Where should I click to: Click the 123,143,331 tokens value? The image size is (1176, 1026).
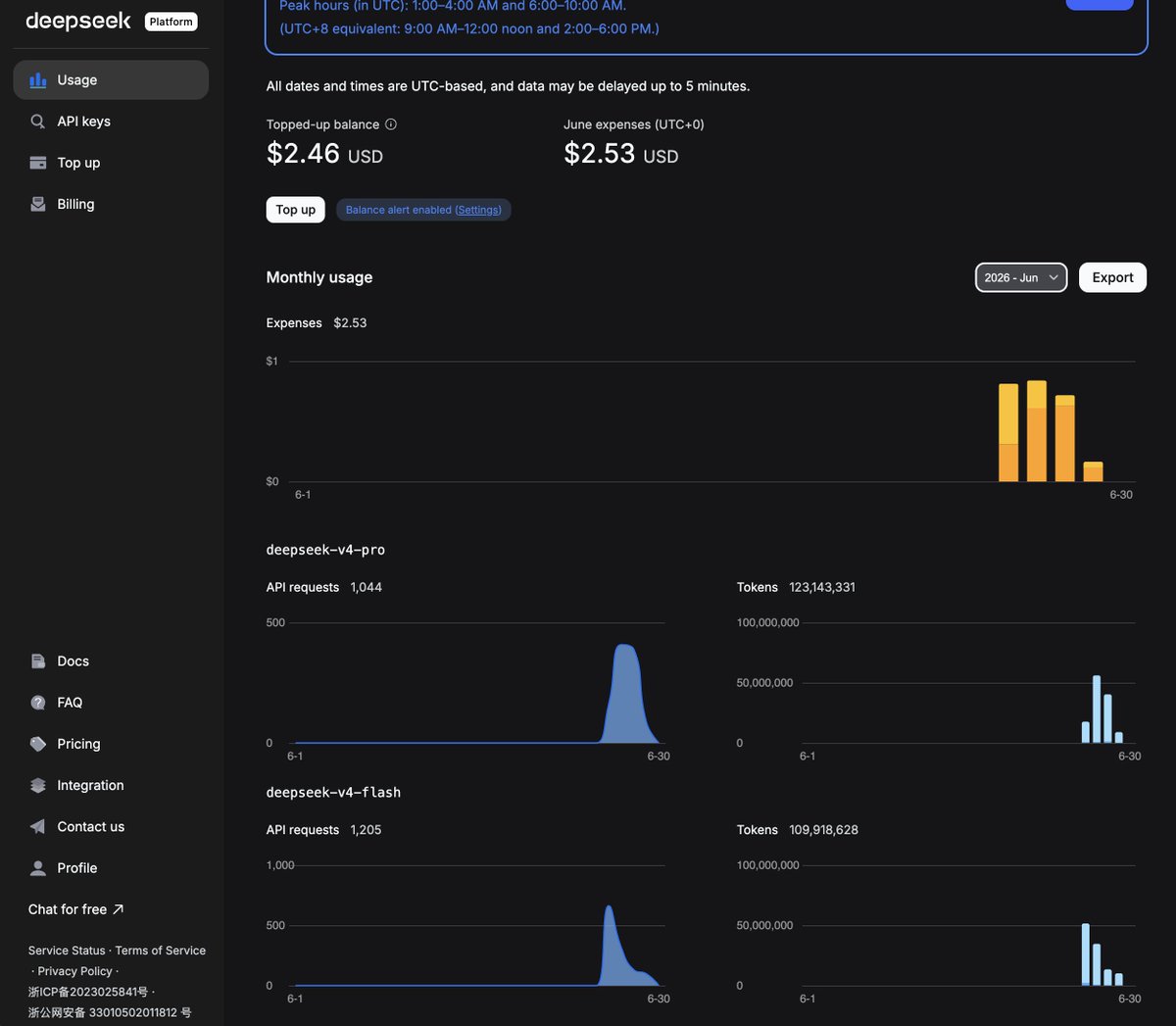click(822, 587)
